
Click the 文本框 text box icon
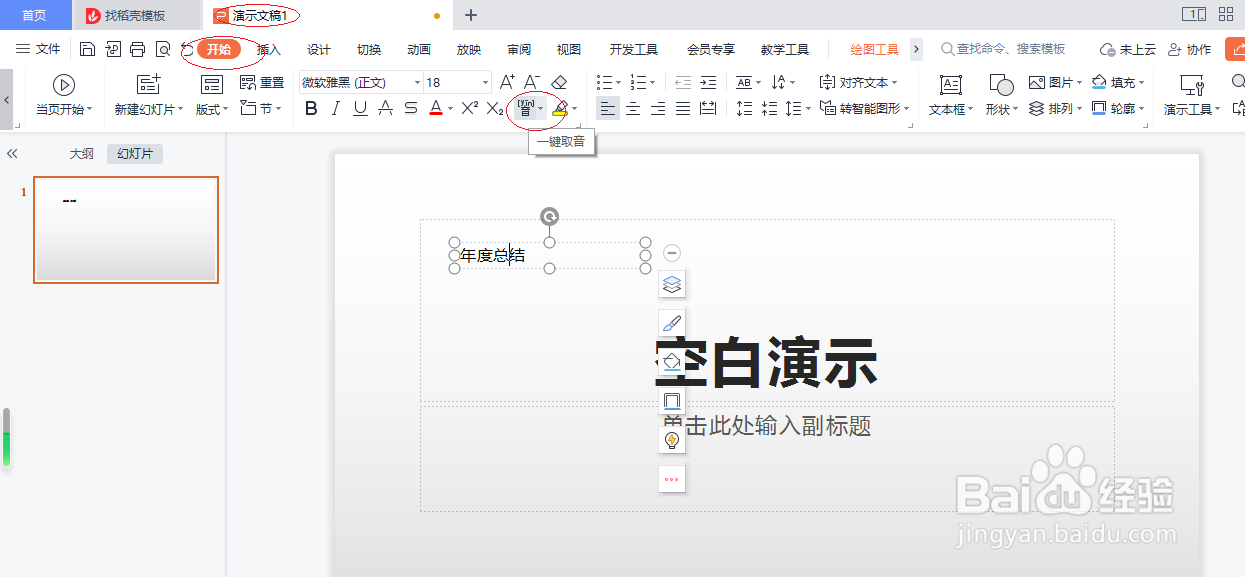(951, 85)
